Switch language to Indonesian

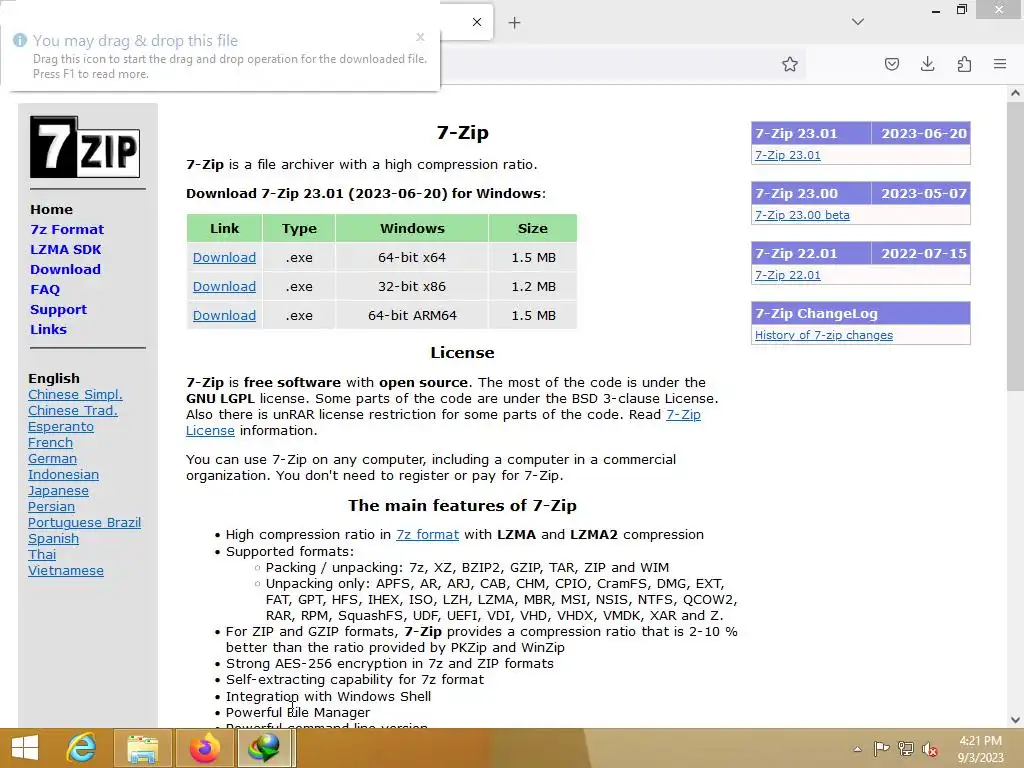(63, 474)
